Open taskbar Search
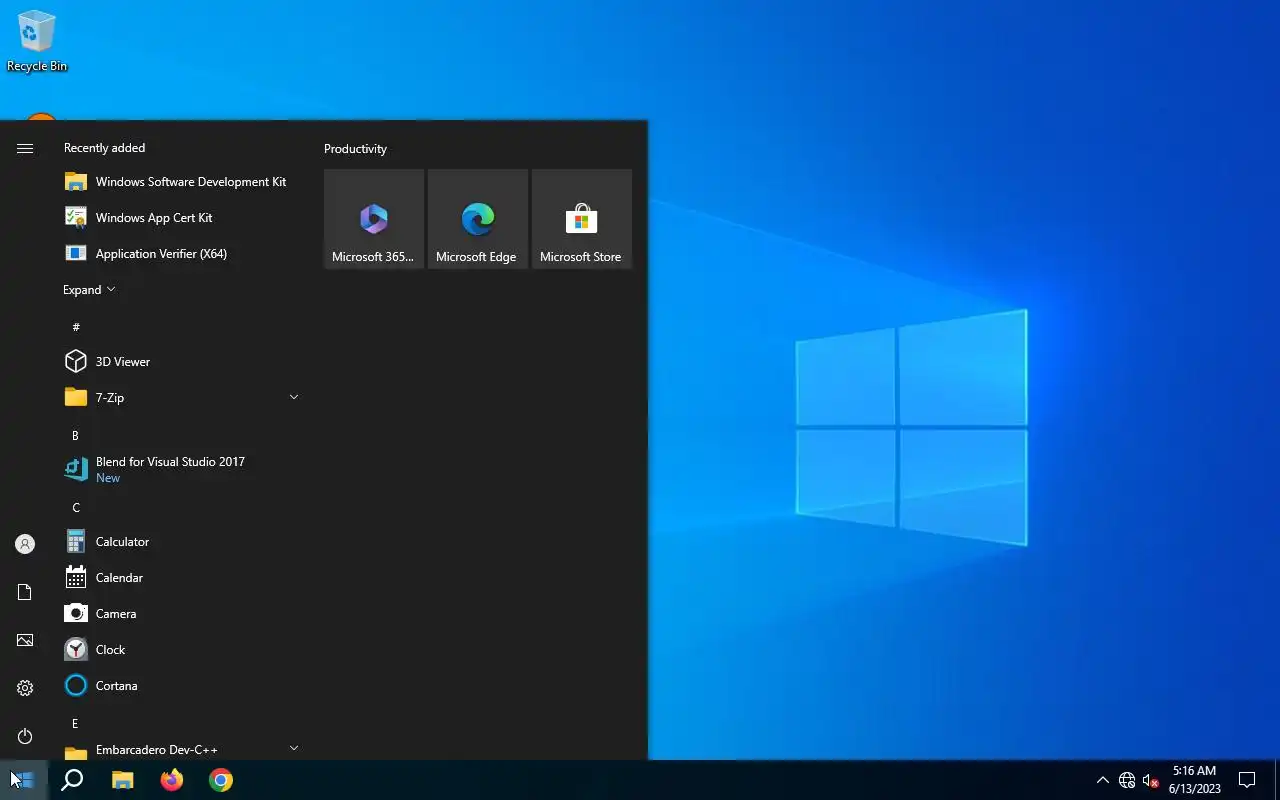 (x=72, y=780)
